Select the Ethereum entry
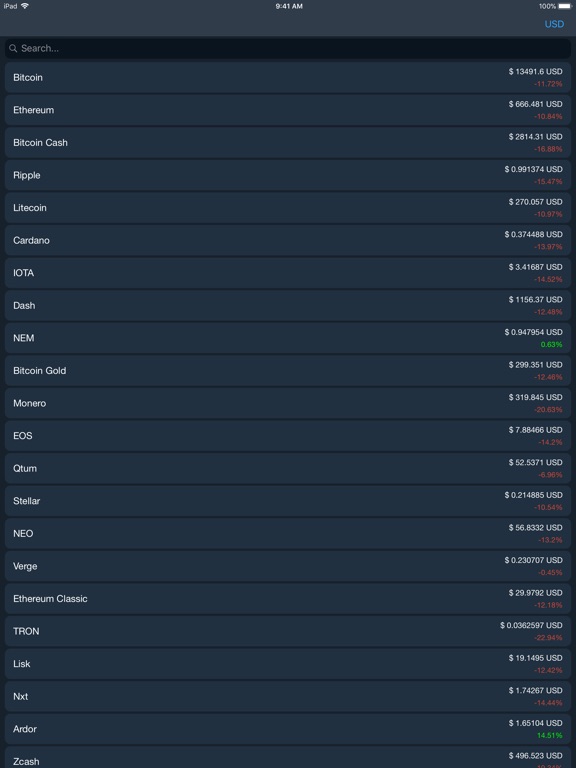This screenshot has width=576, height=768. tap(288, 110)
